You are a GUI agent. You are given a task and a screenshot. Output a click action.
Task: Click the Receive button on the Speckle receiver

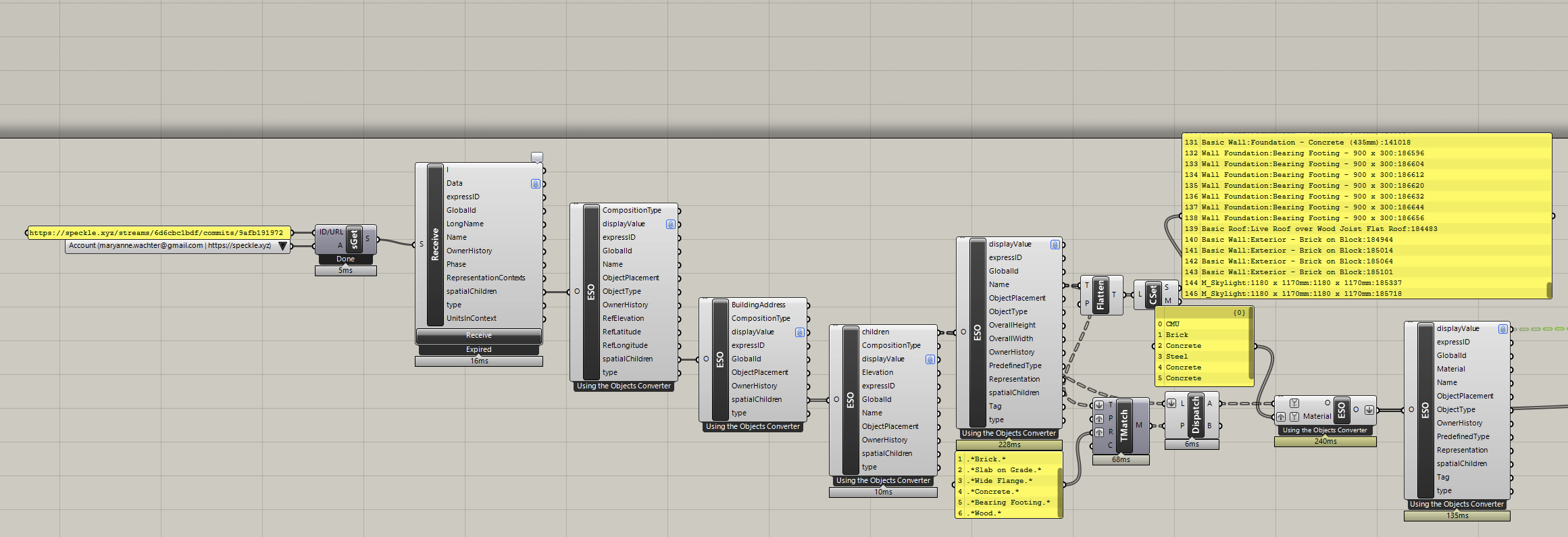click(x=478, y=336)
